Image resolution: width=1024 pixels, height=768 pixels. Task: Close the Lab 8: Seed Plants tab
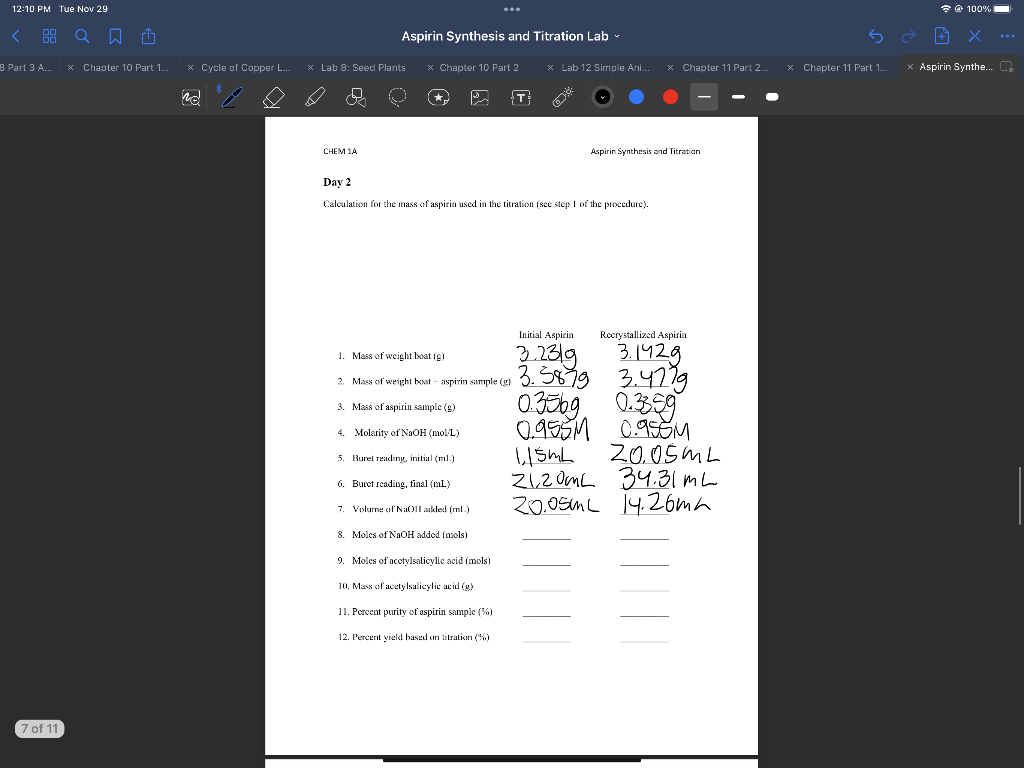click(x=310, y=67)
